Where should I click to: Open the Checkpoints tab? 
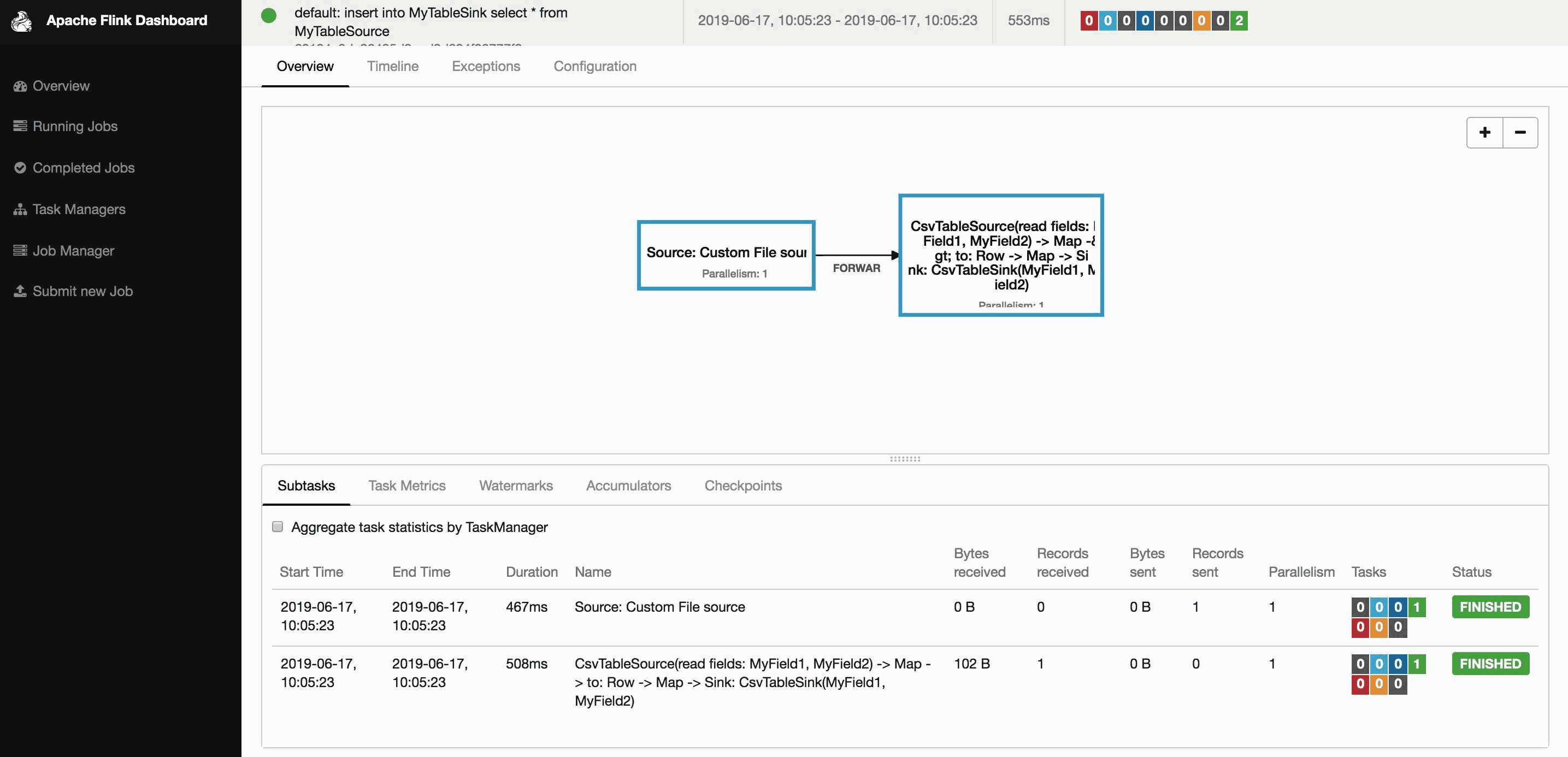pyautogui.click(x=742, y=486)
